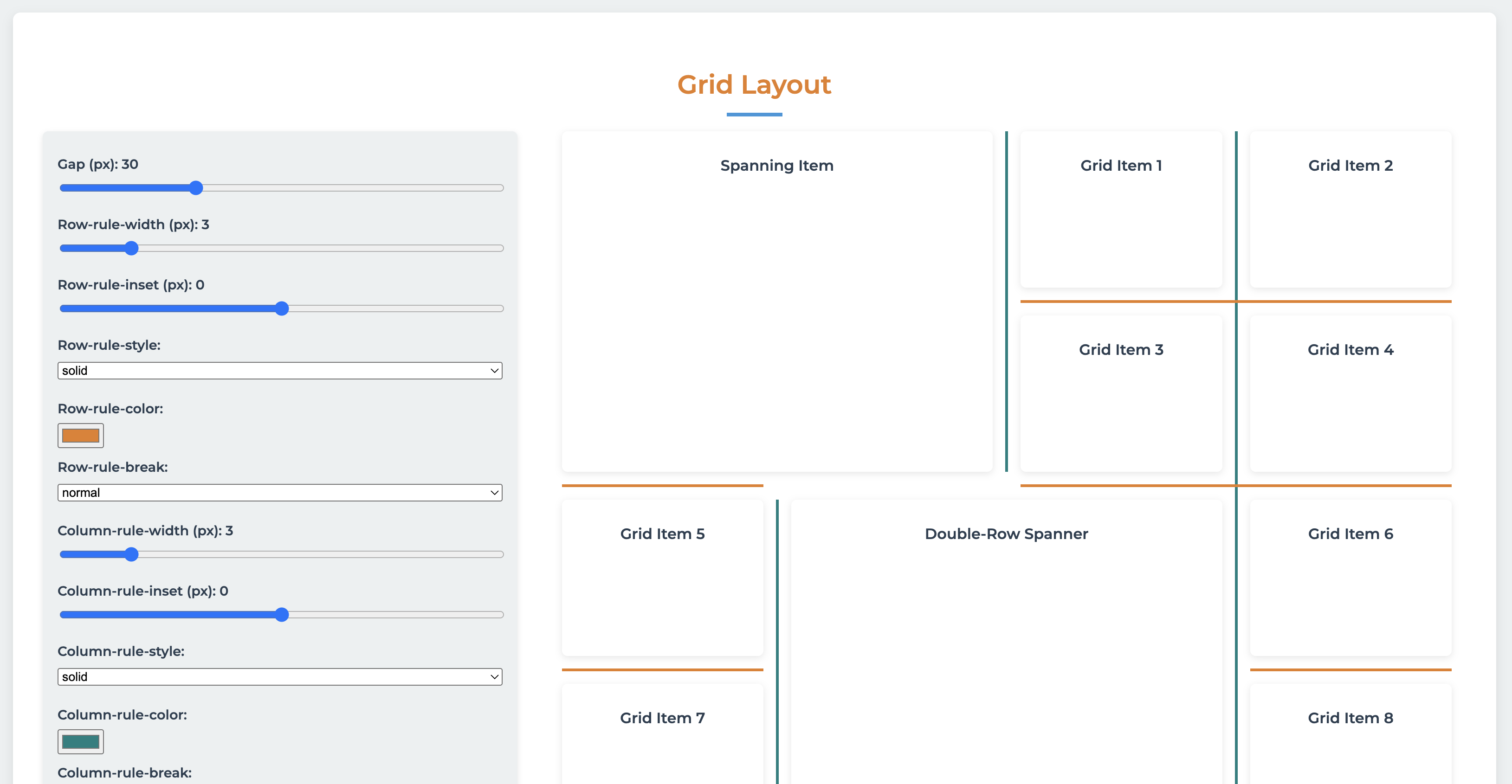The image size is (1512, 784).
Task: Click the Grid Item 4 card
Action: (x=1350, y=394)
